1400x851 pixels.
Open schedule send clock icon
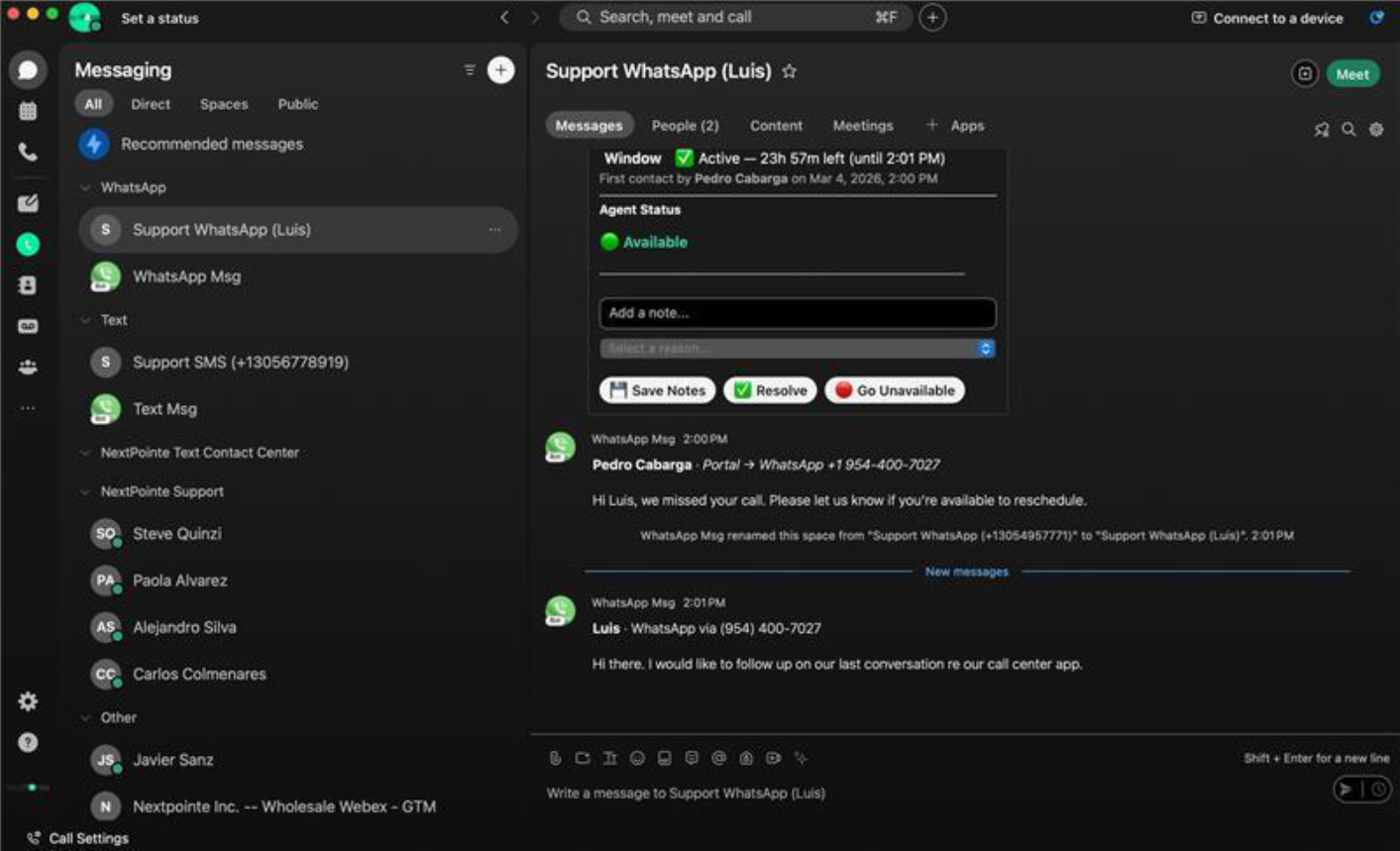click(1378, 790)
